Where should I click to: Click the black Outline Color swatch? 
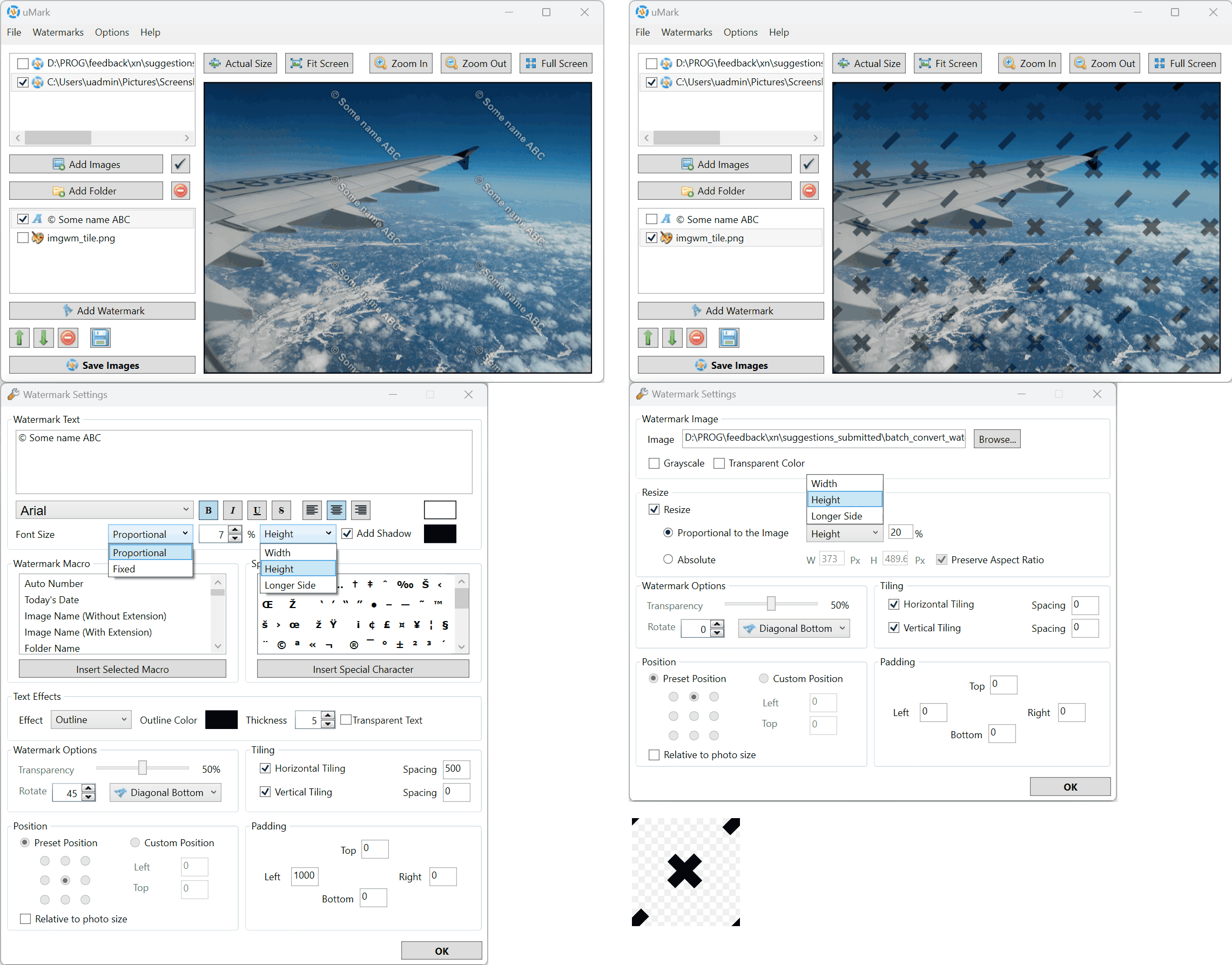221,719
